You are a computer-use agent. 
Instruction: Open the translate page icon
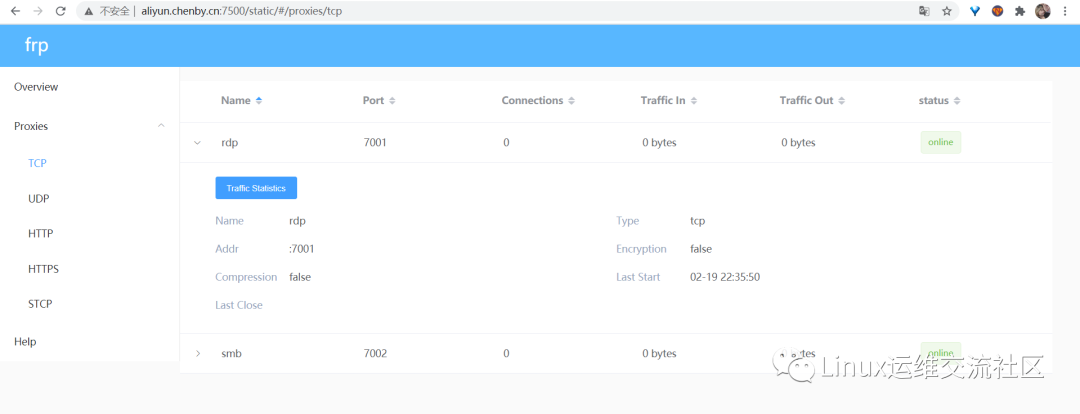[924, 11]
